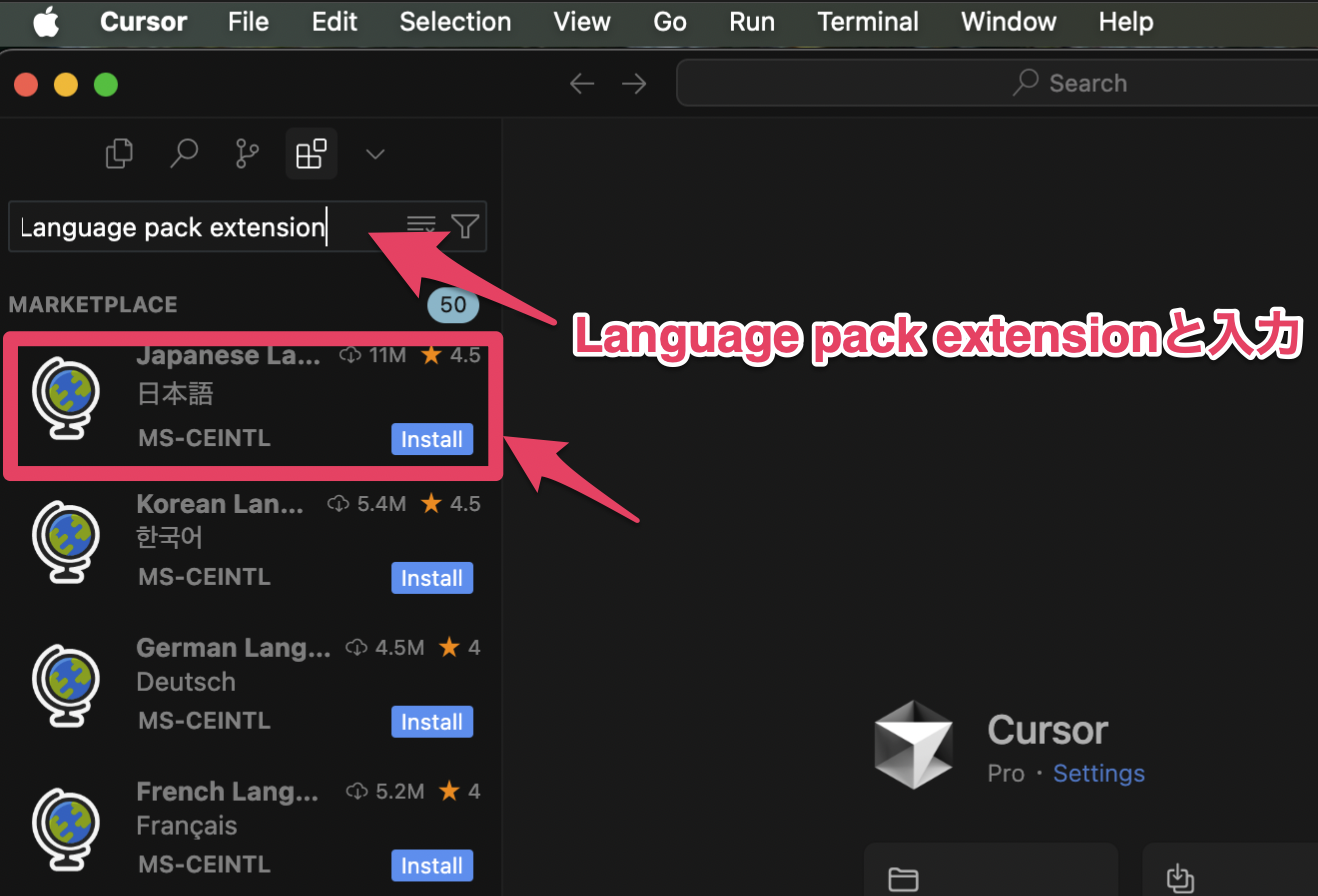Select the 한국어 extension description
This screenshot has width=1318, height=896.
169,537
